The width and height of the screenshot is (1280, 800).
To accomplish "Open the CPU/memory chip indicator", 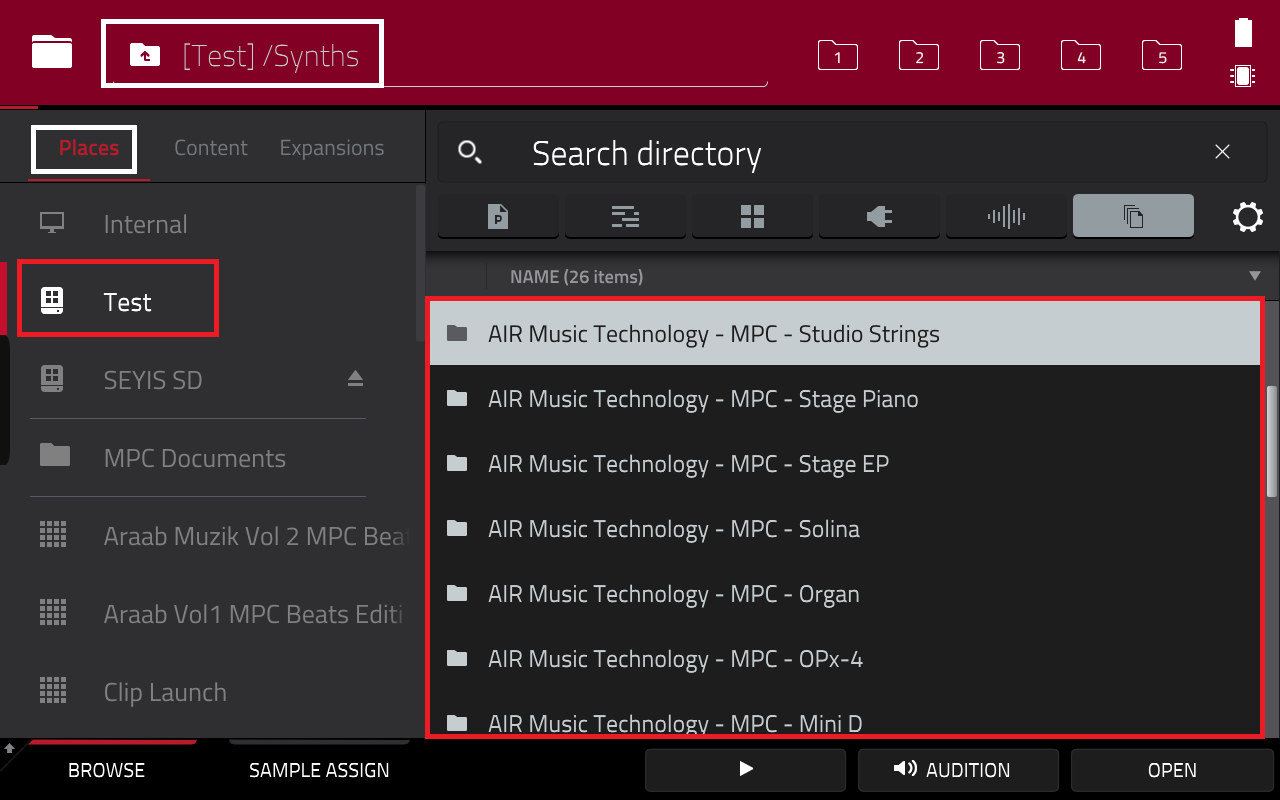I will [x=1243, y=76].
